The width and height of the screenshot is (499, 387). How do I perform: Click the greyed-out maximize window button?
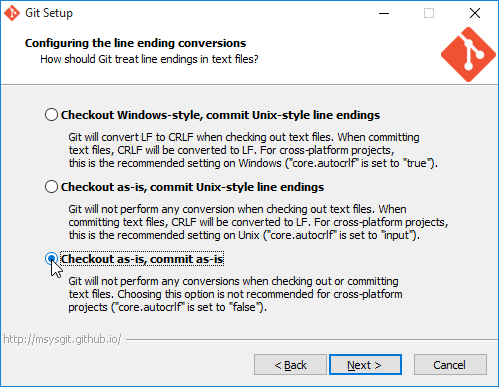point(429,13)
